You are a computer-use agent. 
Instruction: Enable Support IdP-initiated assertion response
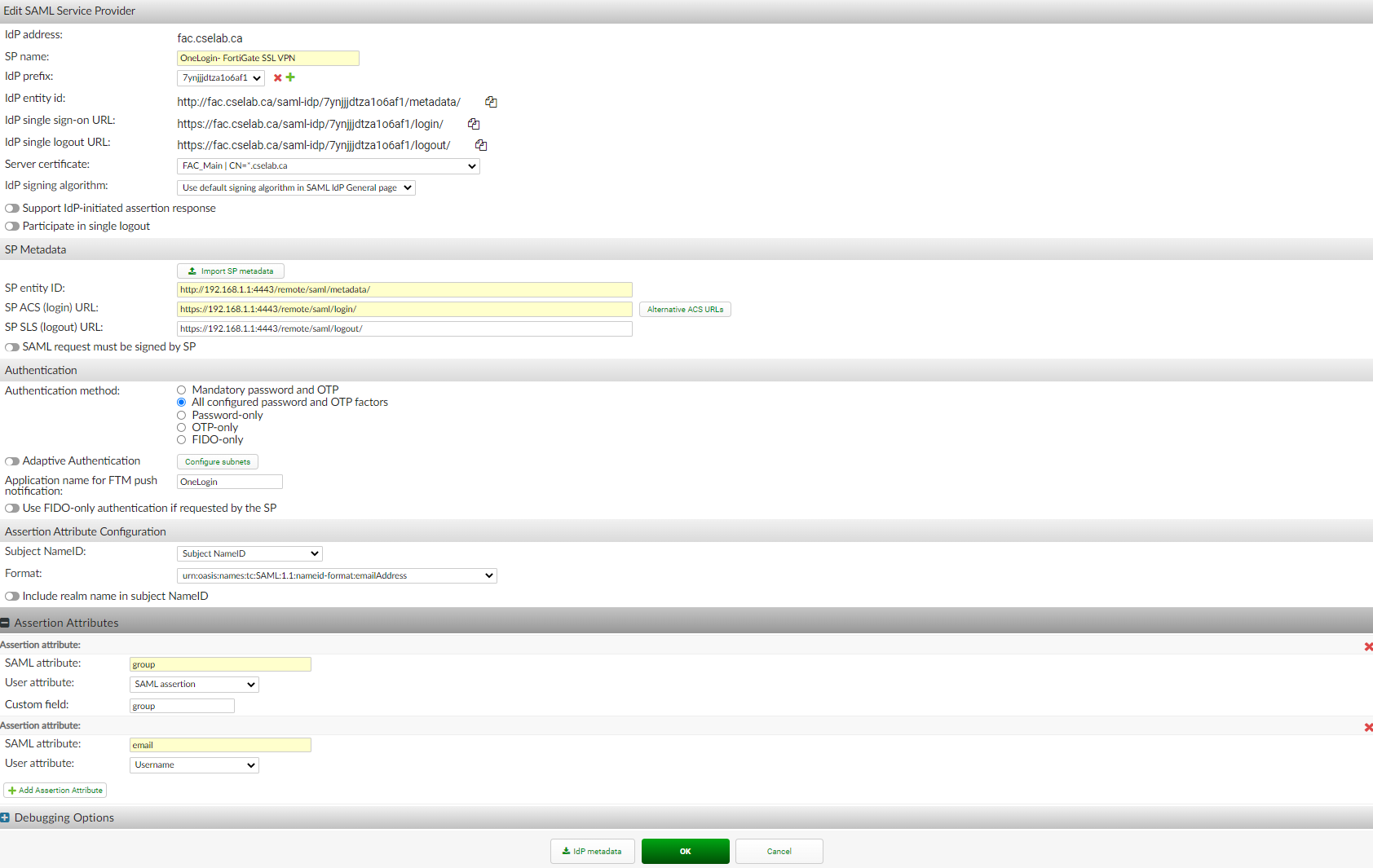11,208
